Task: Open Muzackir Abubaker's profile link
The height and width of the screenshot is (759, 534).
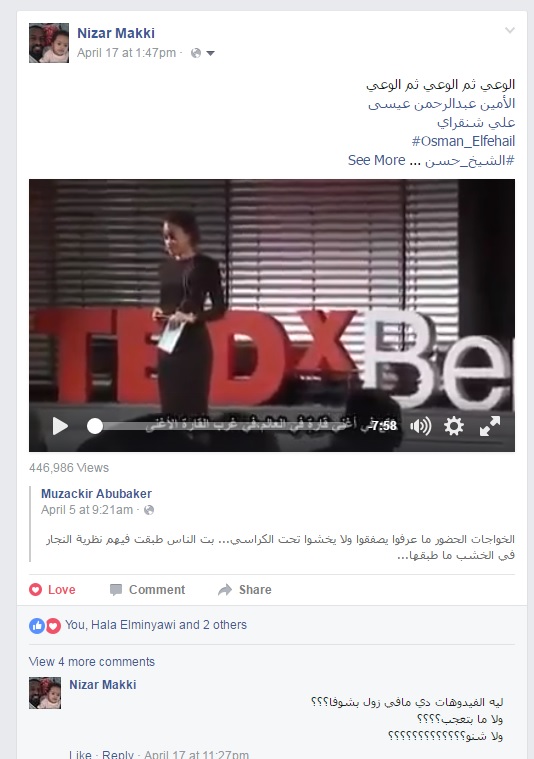Action: coord(96,494)
